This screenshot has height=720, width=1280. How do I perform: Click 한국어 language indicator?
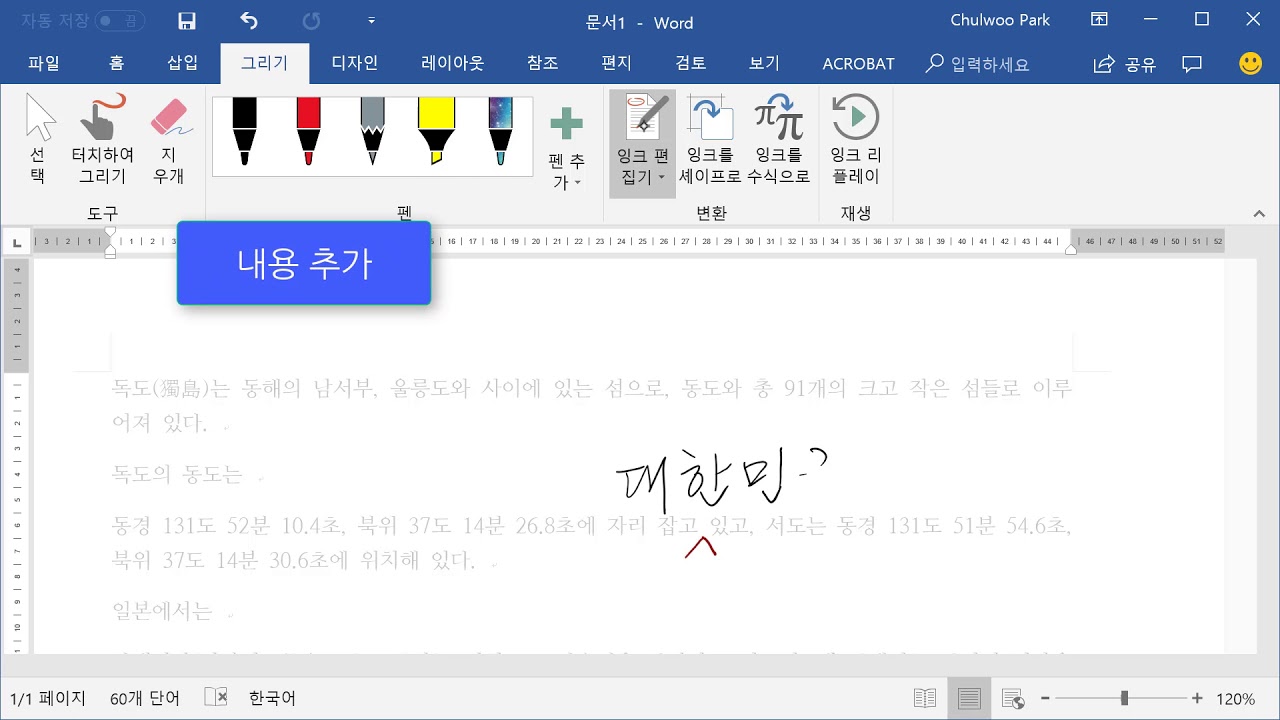[x=272, y=698]
